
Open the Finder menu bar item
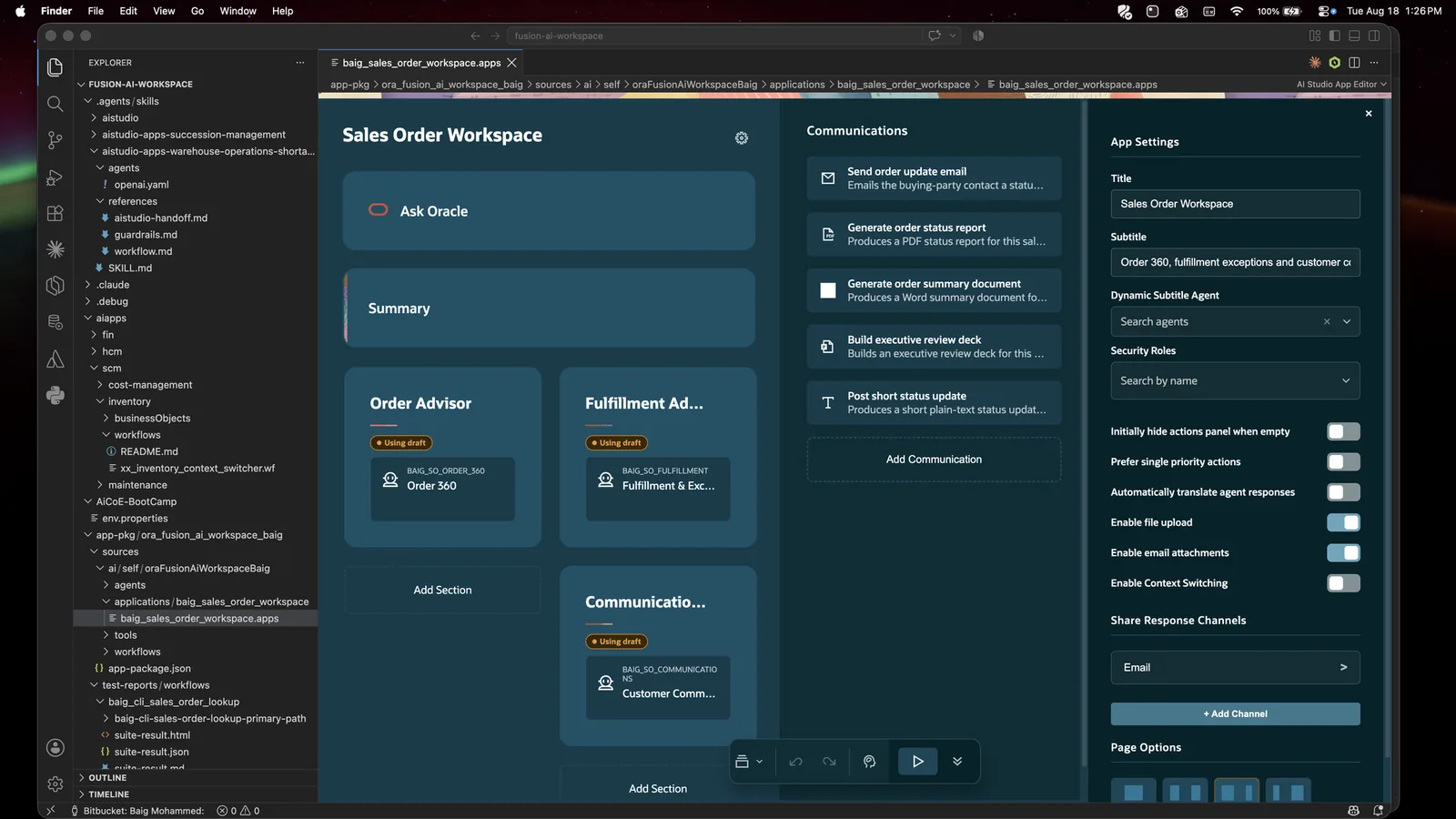(56, 11)
